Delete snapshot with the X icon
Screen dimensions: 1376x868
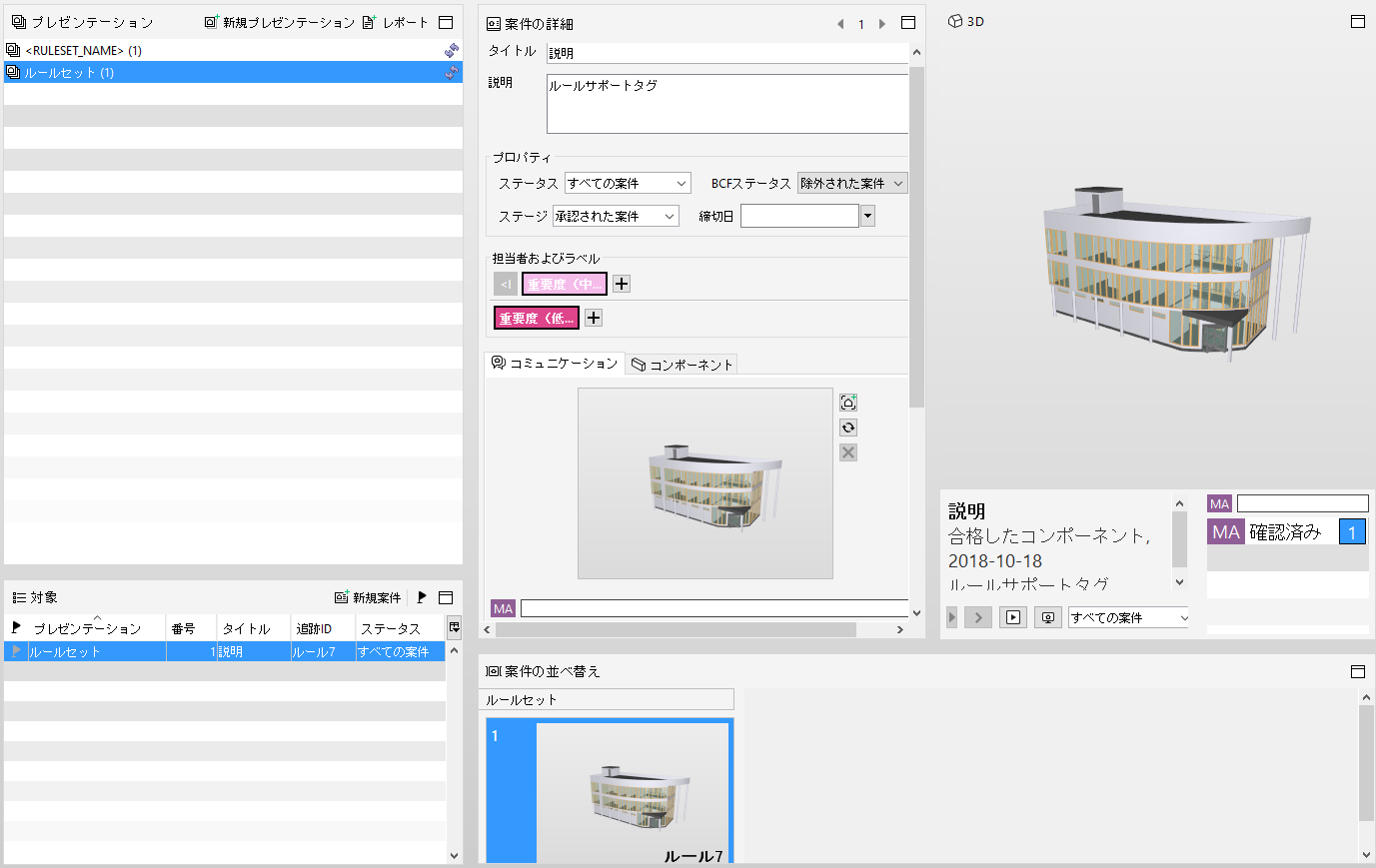tap(848, 452)
